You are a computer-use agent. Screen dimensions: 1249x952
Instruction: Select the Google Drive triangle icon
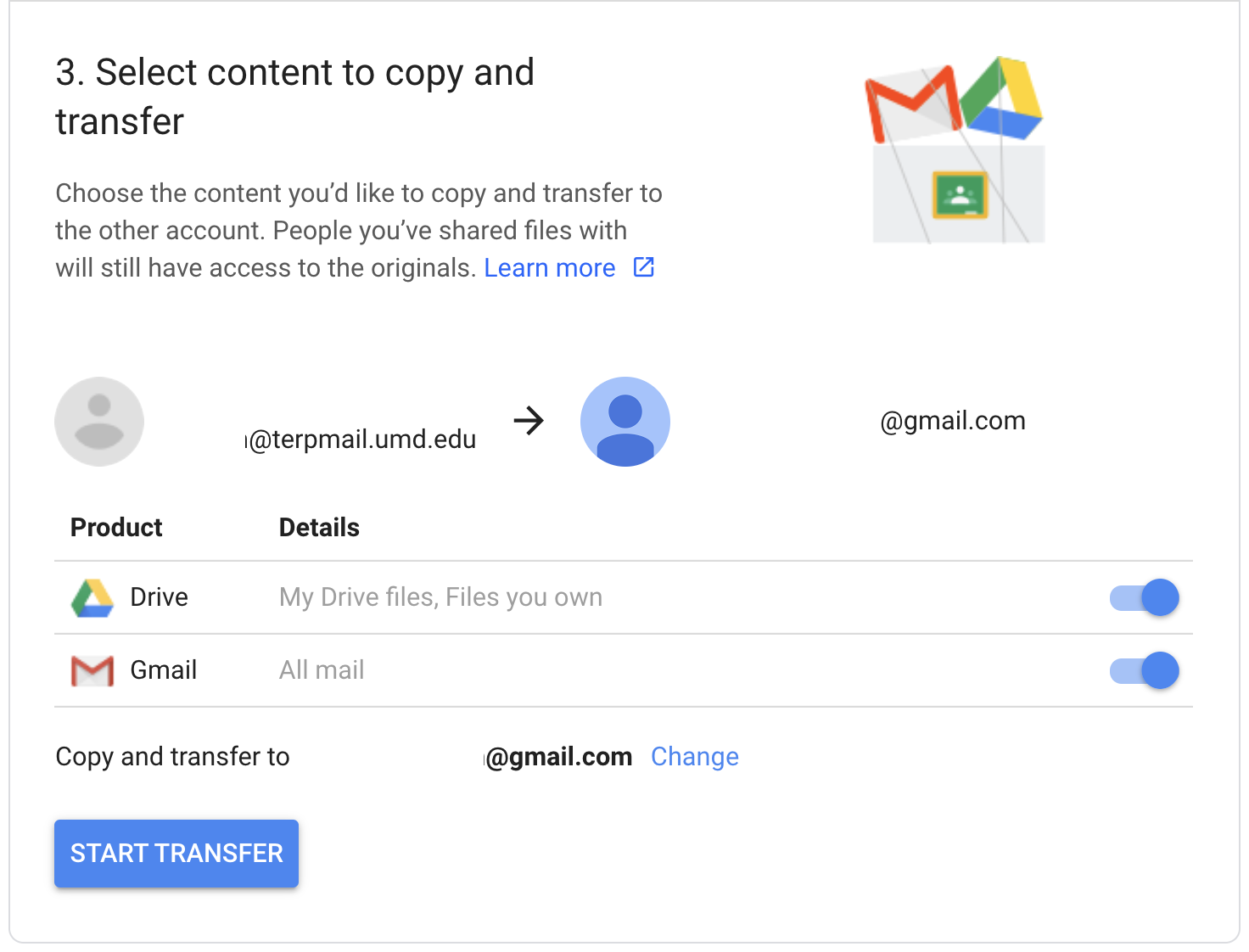(x=92, y=596)
